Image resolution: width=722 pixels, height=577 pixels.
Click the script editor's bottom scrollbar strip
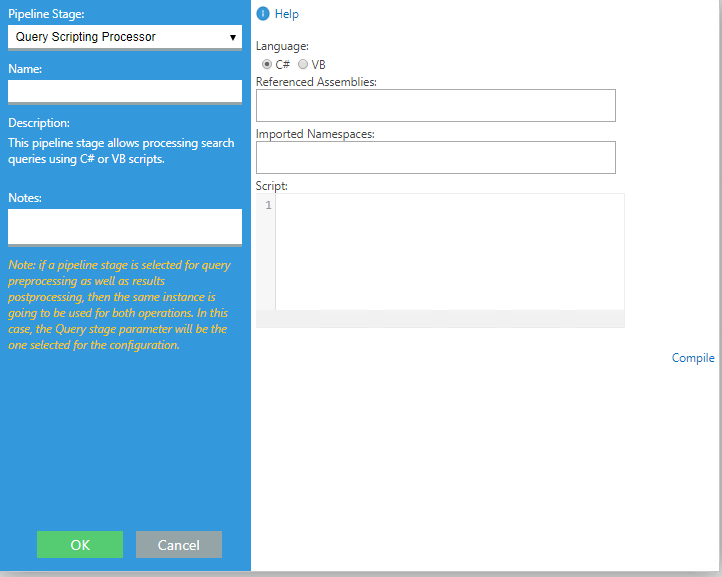[x=440, y=319]
